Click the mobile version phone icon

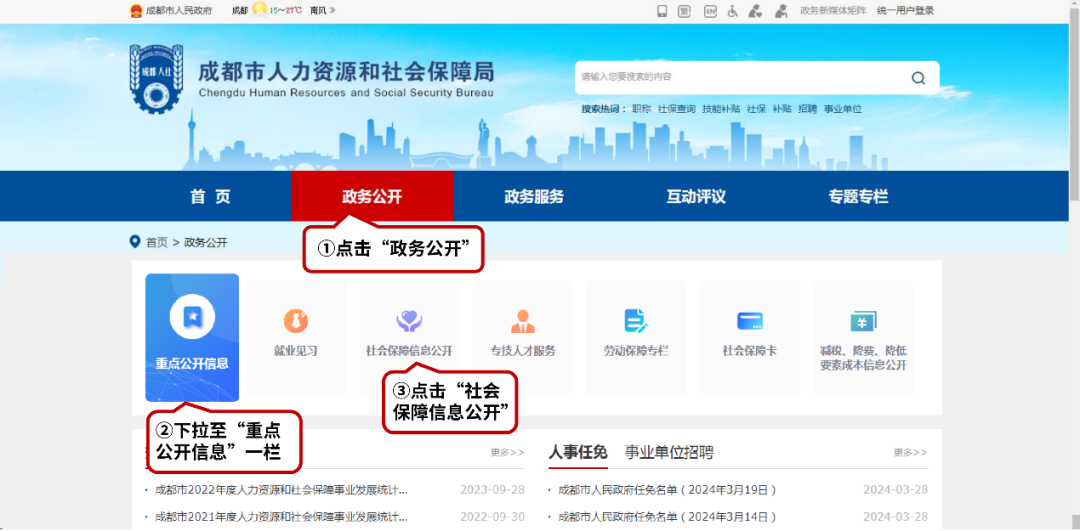click(x=662, y=11)
